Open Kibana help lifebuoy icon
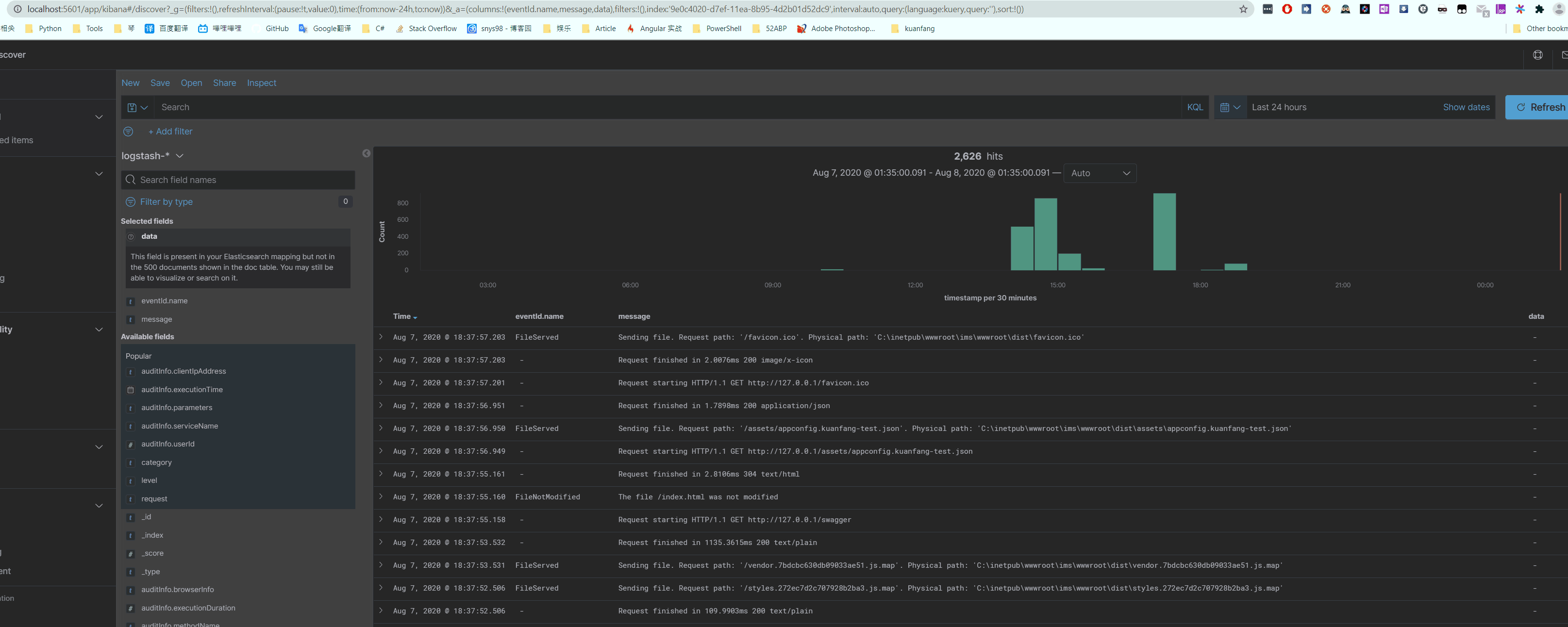 pyautogui.click(x=1537, y=55)
